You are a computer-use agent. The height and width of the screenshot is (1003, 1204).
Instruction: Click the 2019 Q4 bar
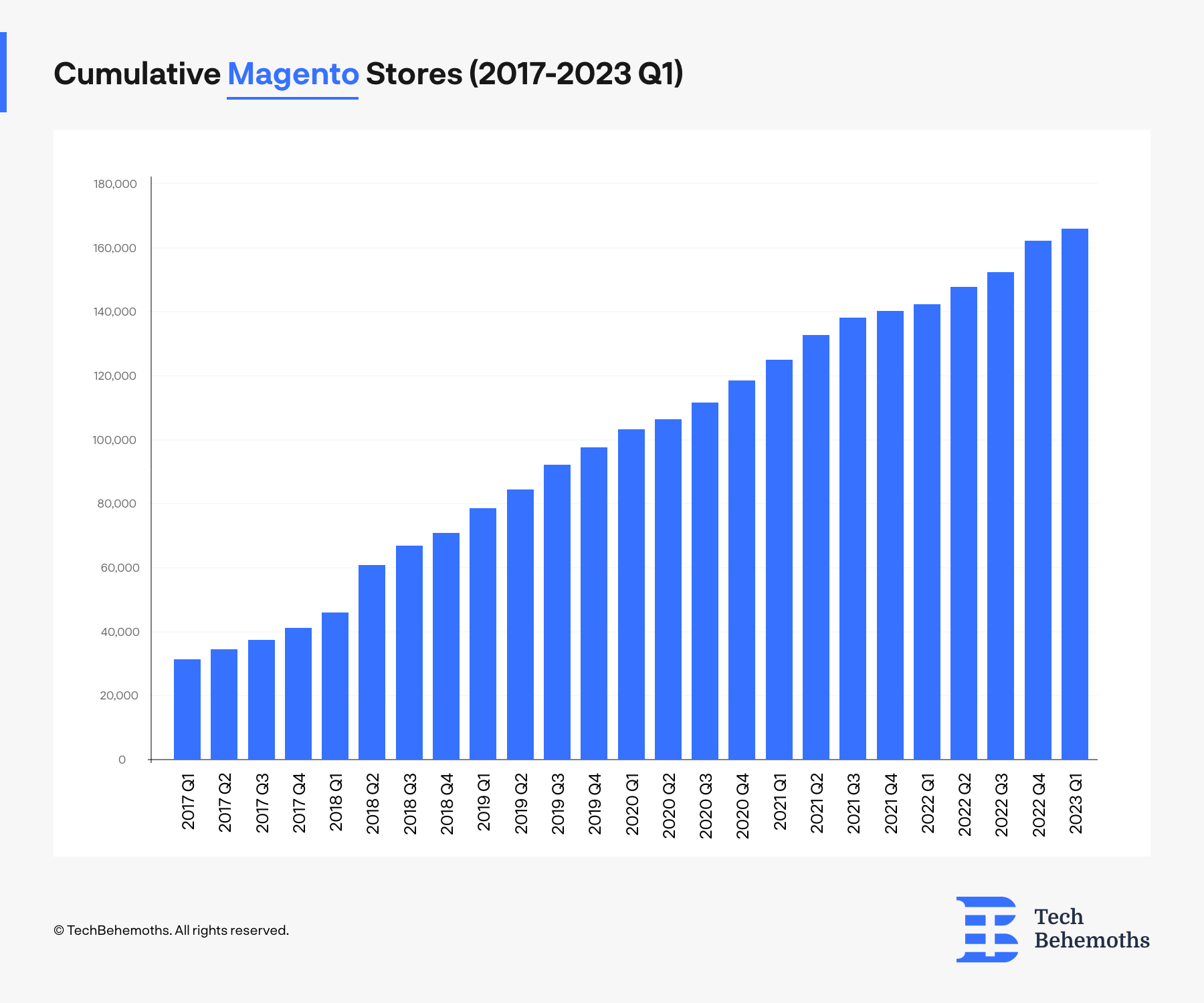[x=594, y=604]
